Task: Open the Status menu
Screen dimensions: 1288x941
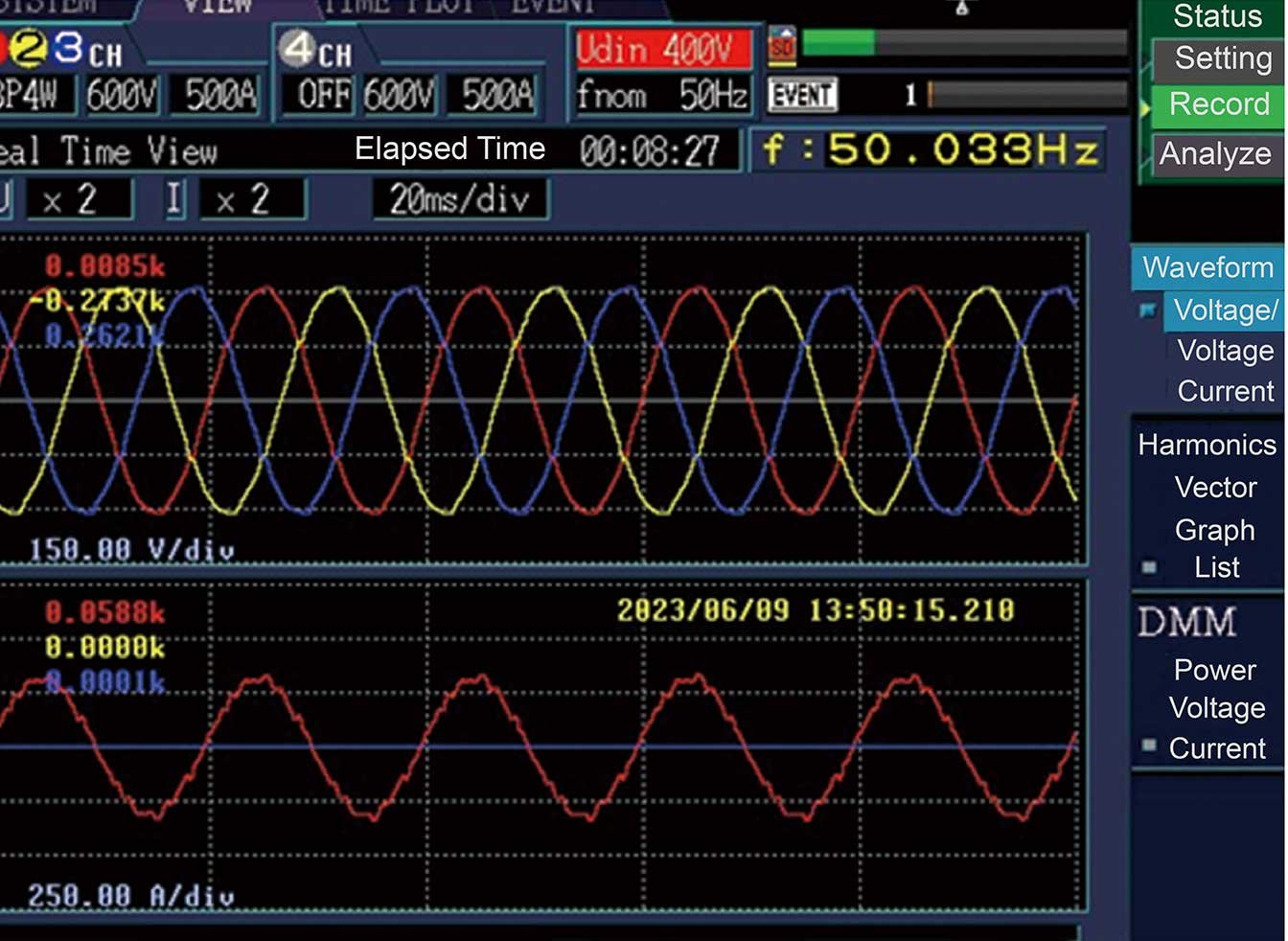Action: [1217, 15]
